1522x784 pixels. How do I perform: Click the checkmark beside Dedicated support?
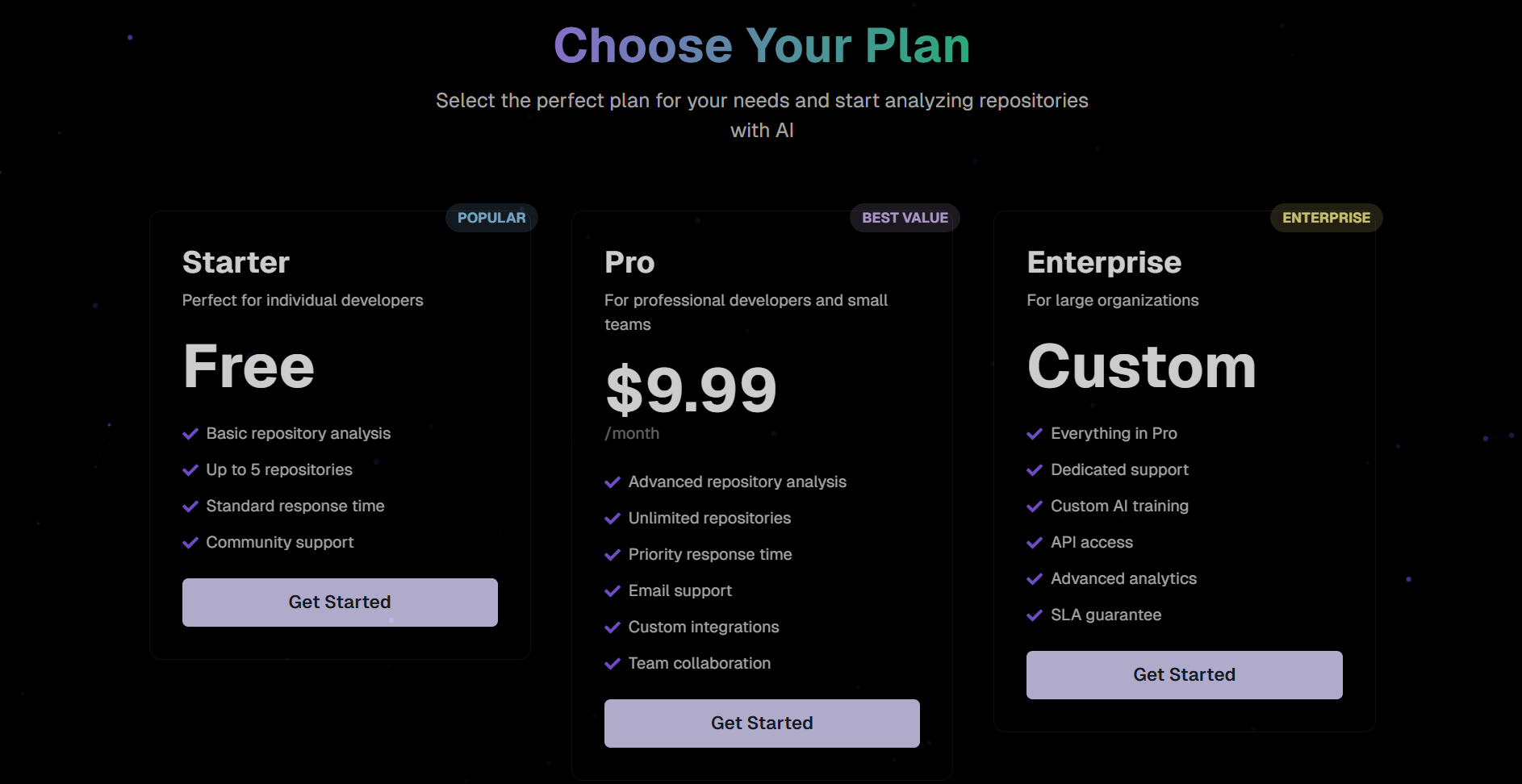tap(1035, 470)
